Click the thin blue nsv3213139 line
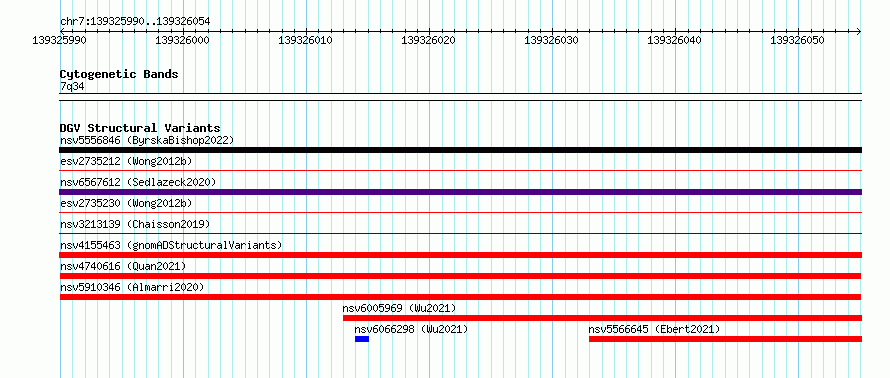 click(461, 233)
